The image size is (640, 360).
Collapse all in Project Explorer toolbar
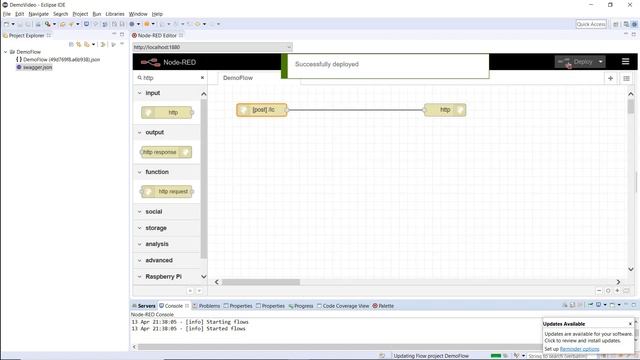[x=71, y=44]
